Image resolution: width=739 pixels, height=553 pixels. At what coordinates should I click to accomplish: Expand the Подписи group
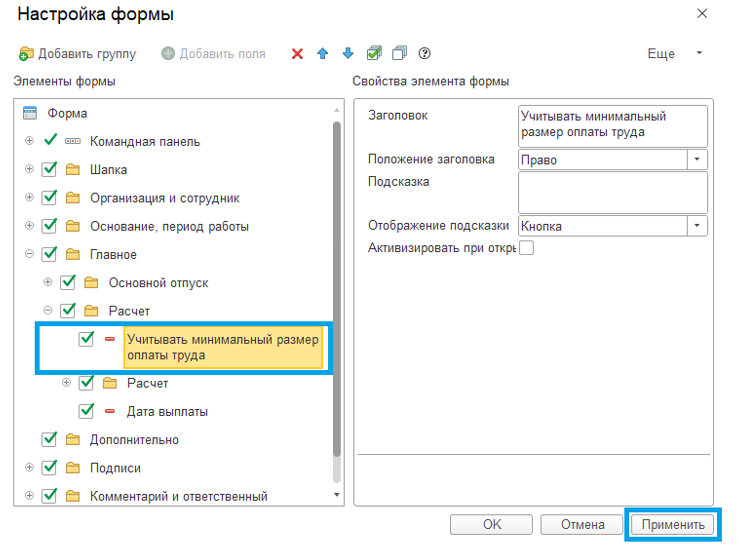(x=29, y=467)
